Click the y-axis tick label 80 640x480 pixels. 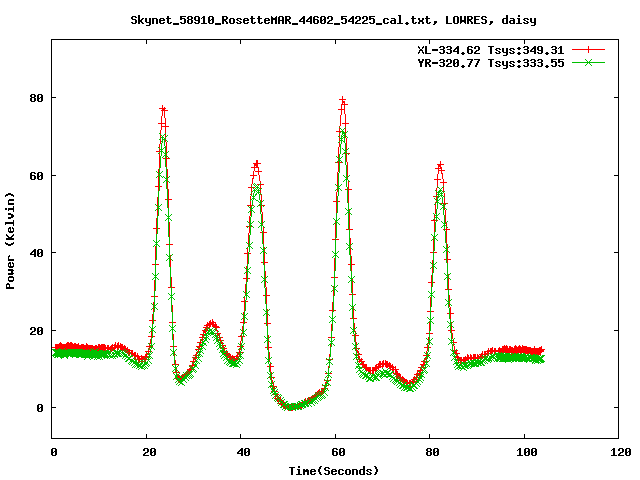point(36,98)
